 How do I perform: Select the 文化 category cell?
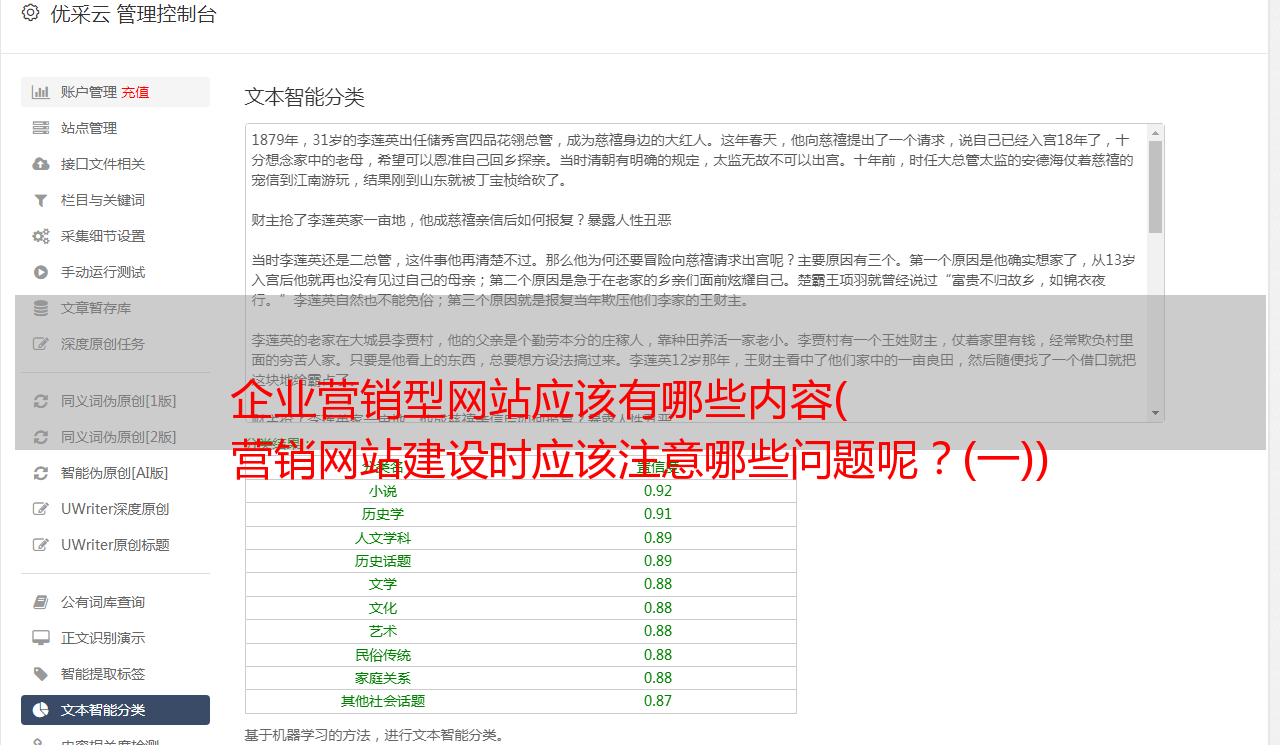pyautogui.click(x=383, y=608)
